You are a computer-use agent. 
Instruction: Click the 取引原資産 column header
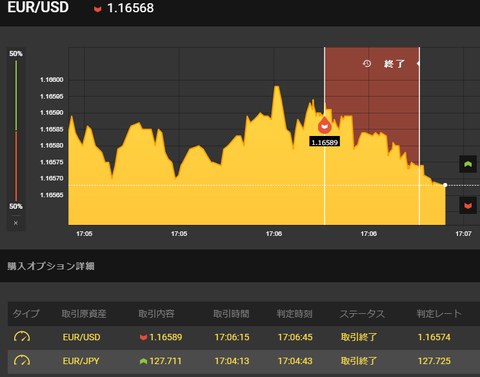[x=84, y=313]
